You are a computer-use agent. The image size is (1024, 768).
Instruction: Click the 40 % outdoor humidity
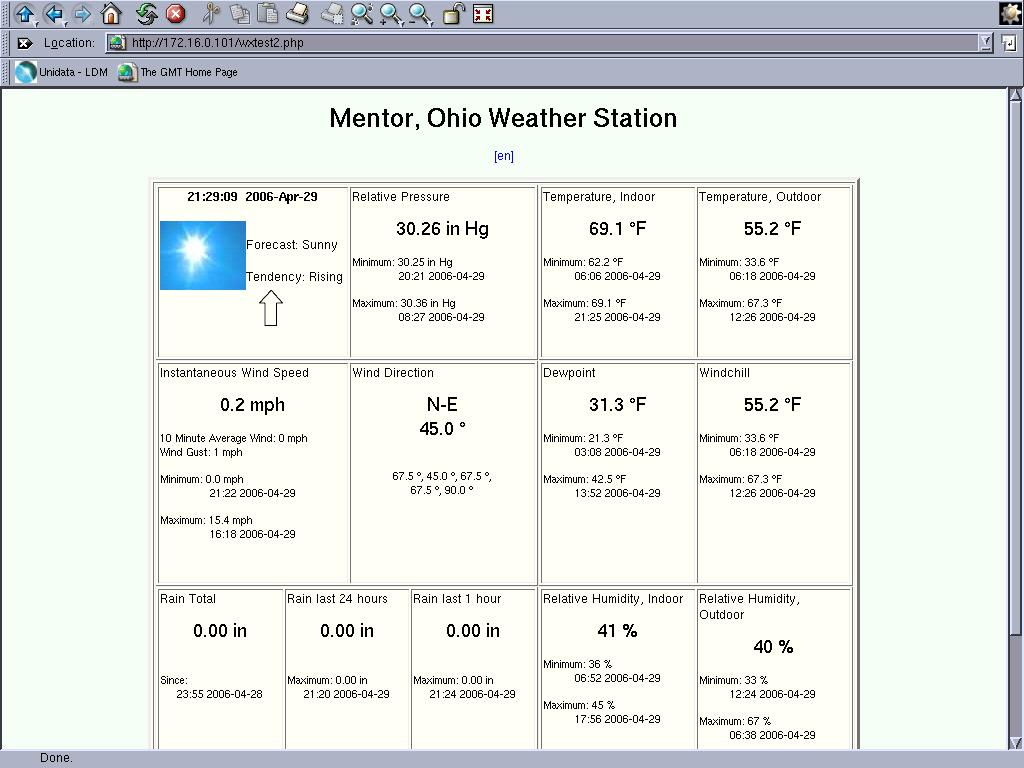click(x=773, y=647)
